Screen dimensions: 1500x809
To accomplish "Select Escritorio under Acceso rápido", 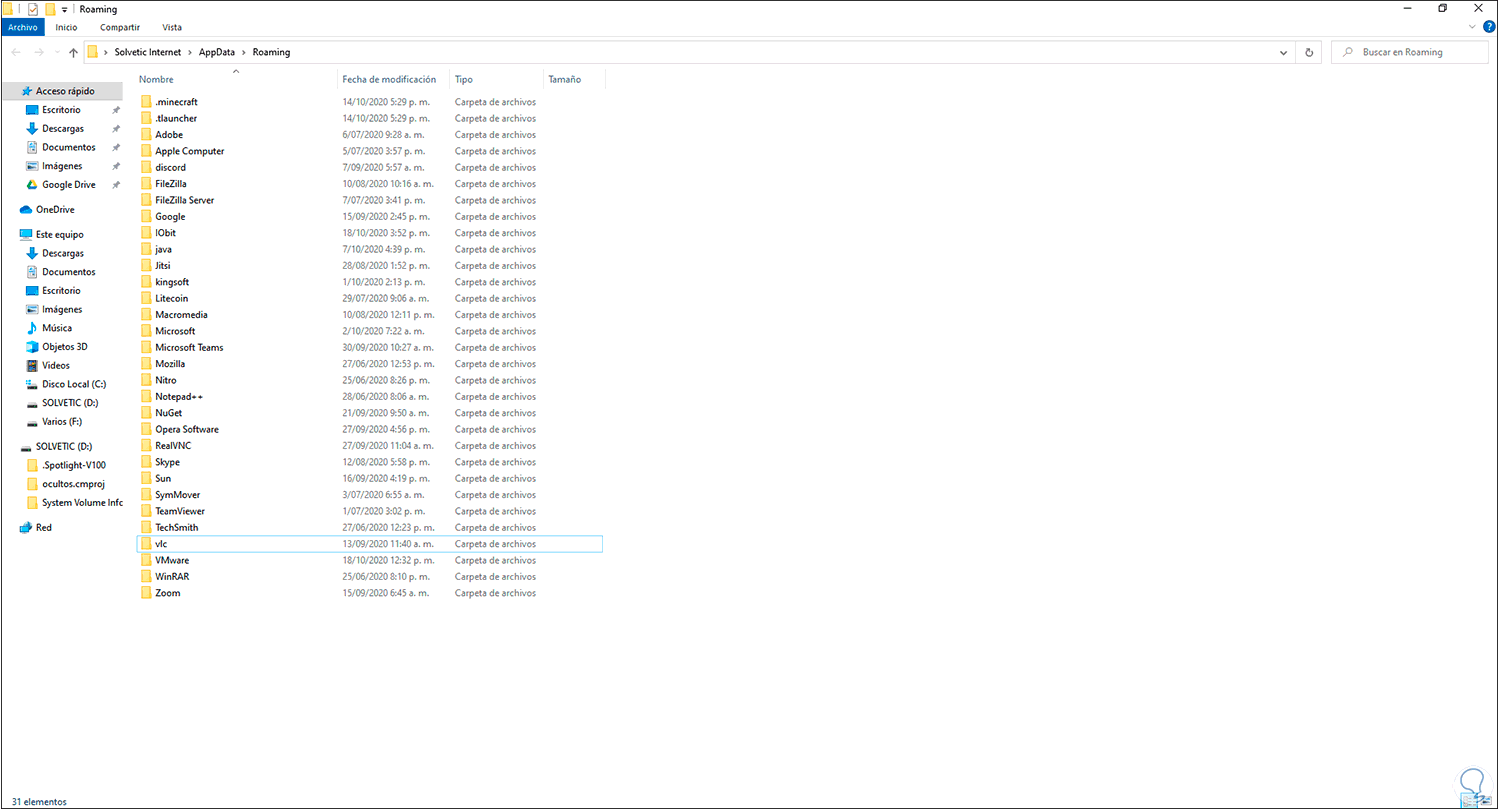I will [x=61, y=110].
